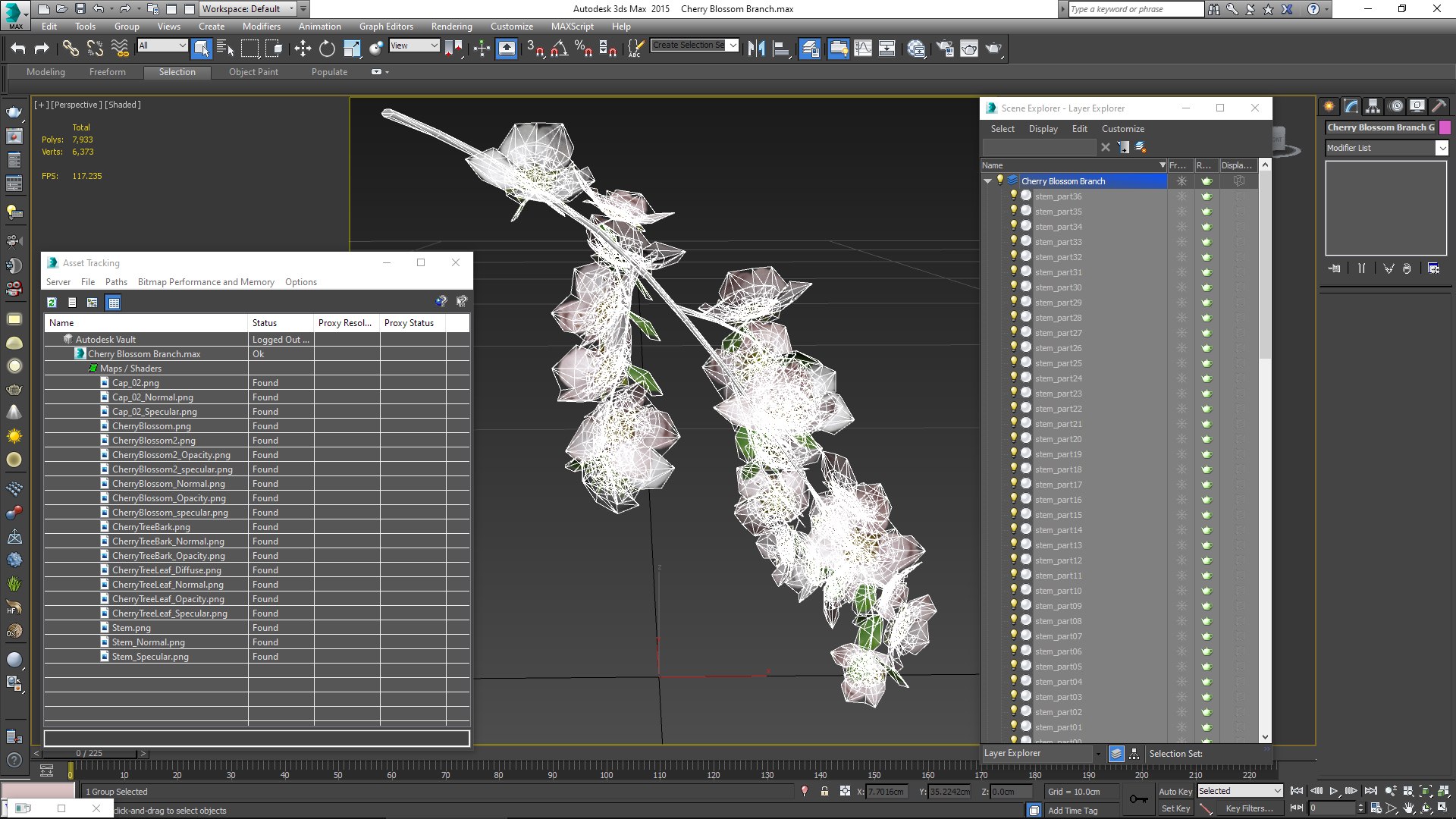Click the Shaded viewport label
Viewport: 1456px width, 819px height.
pos(122,105)
